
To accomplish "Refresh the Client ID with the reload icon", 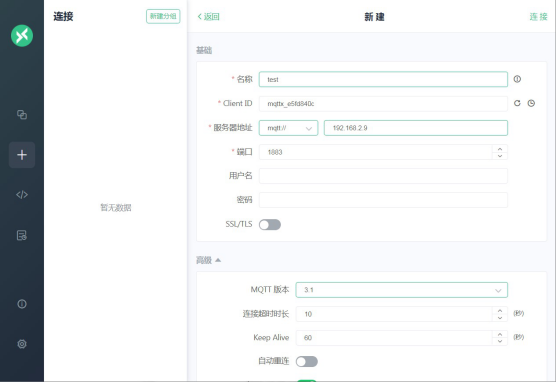I will [x=517, y=103].
